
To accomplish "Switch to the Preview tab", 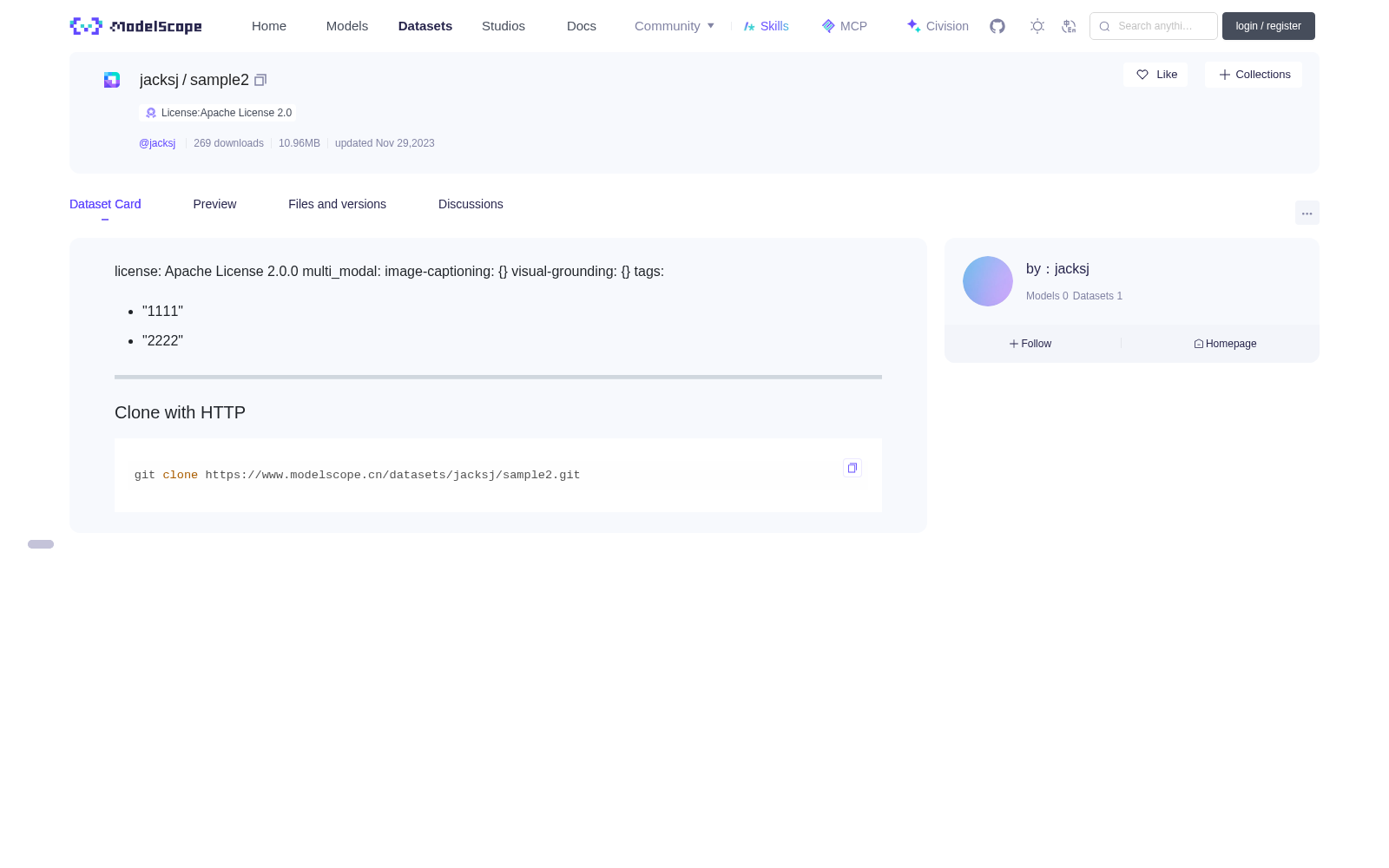I will pos(214,204).
